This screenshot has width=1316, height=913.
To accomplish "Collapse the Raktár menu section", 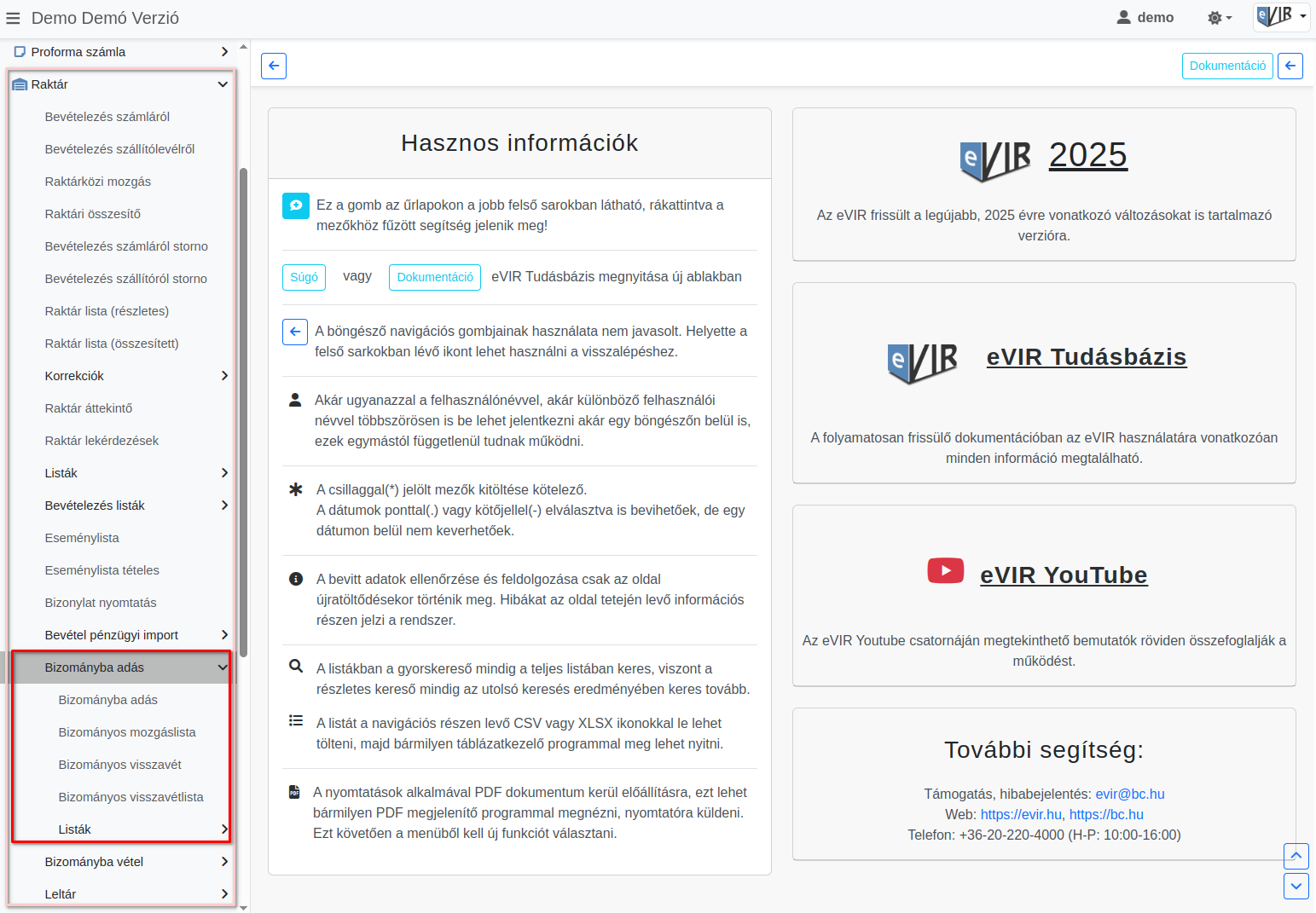I will [x=223, y=84].
